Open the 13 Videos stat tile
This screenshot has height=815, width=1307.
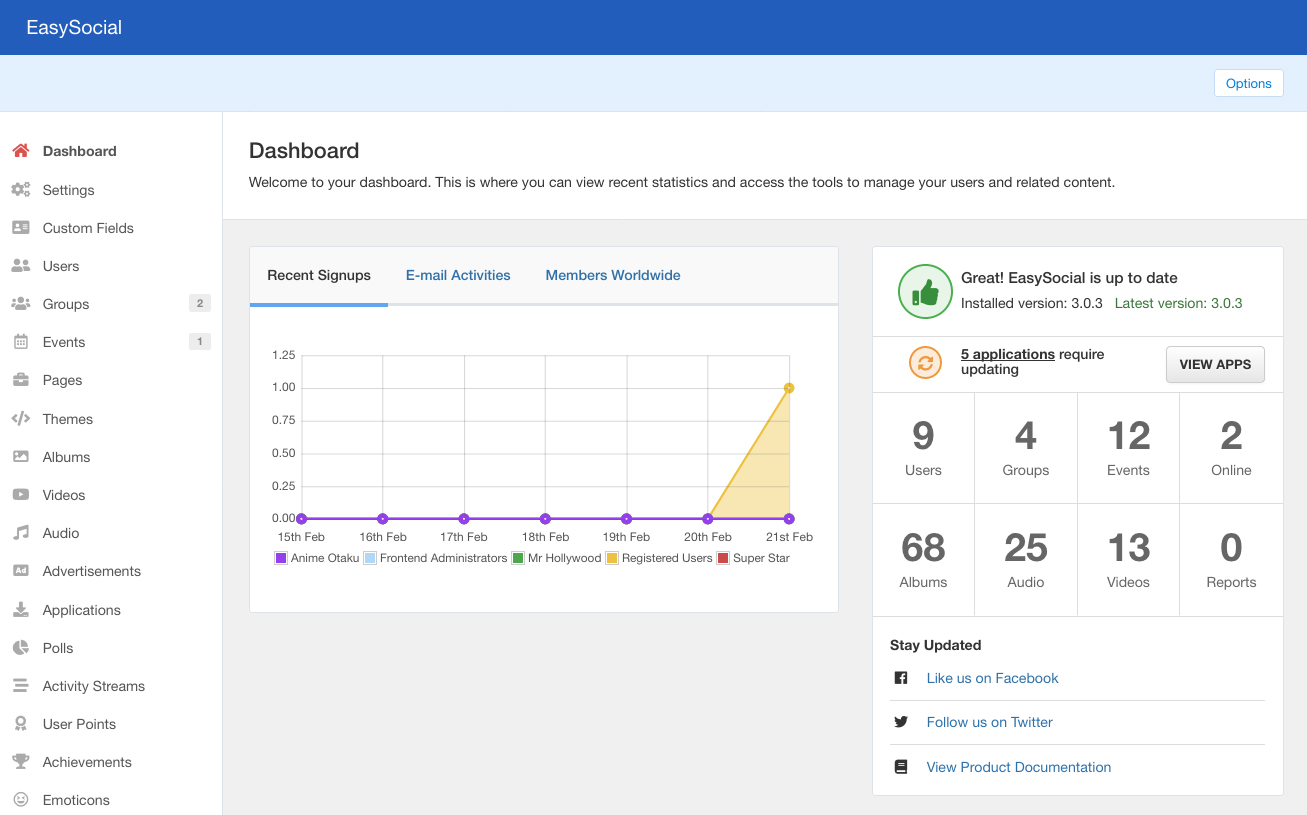click(x=1128, y=560)
